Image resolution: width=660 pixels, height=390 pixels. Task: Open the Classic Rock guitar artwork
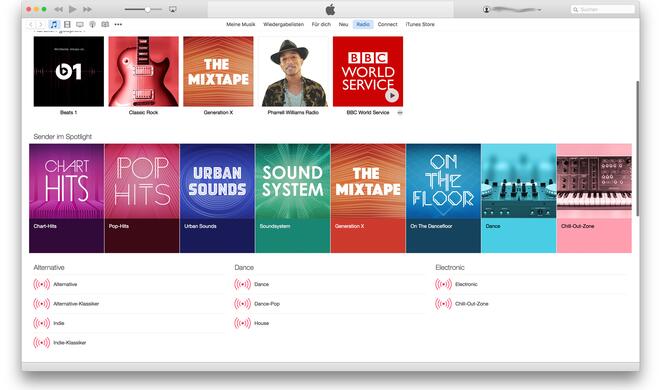click(144, 72)
